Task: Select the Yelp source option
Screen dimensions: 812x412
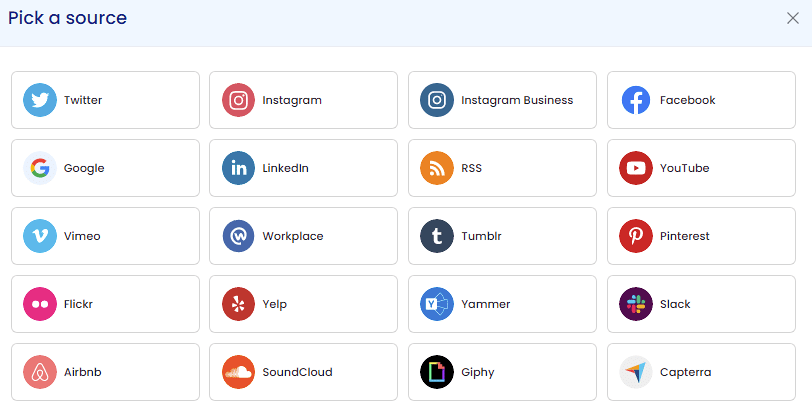Action: 303,304
